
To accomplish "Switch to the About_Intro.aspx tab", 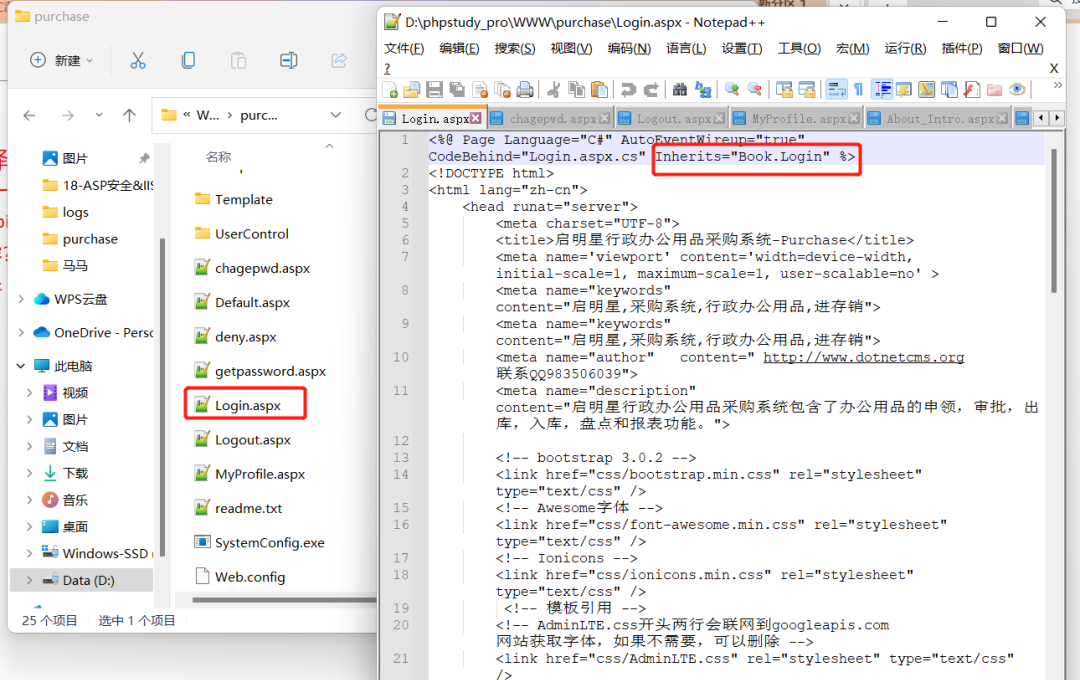I will 939,119.
